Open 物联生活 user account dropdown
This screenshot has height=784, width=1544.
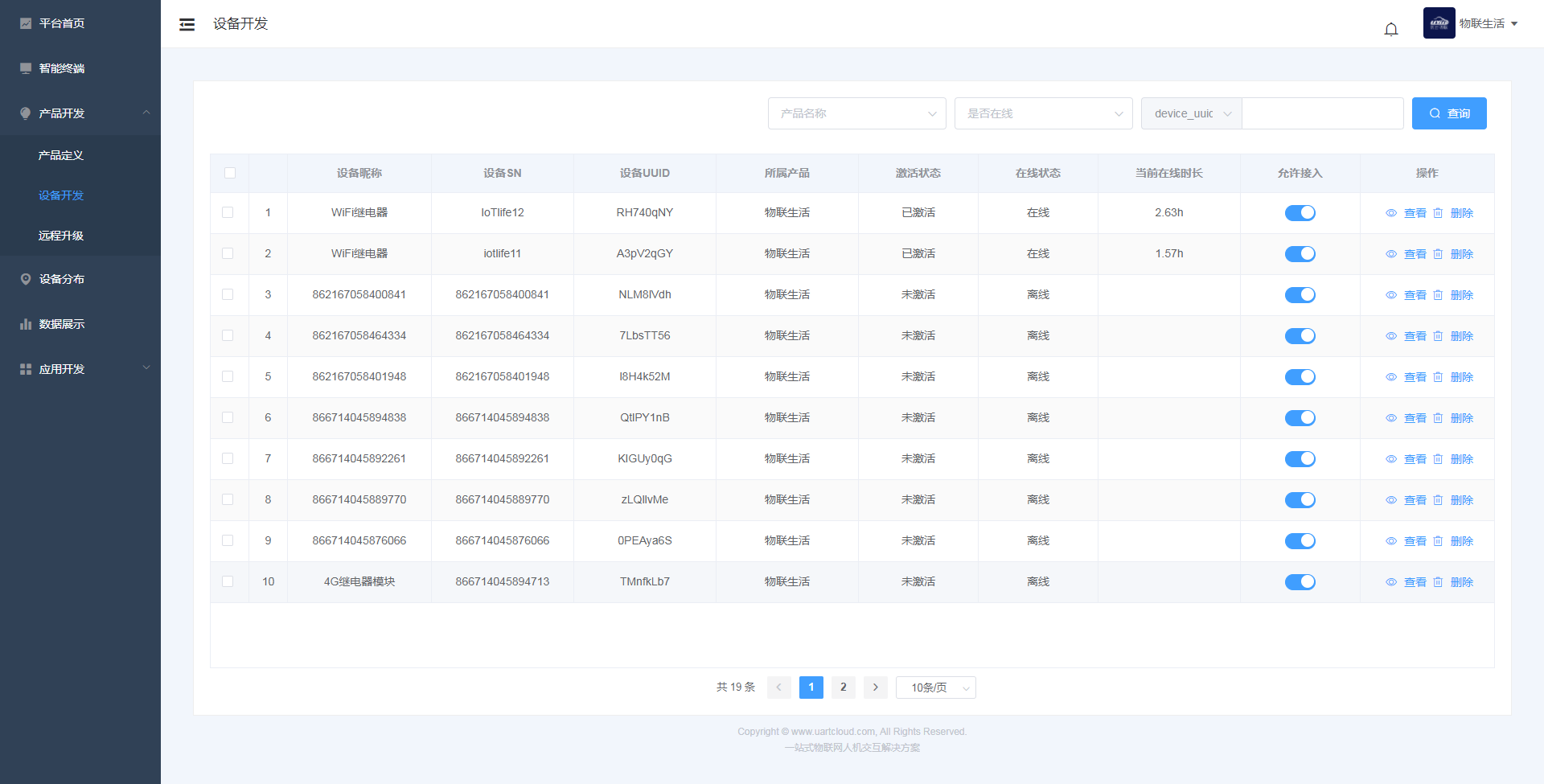tap(1489, 23)
